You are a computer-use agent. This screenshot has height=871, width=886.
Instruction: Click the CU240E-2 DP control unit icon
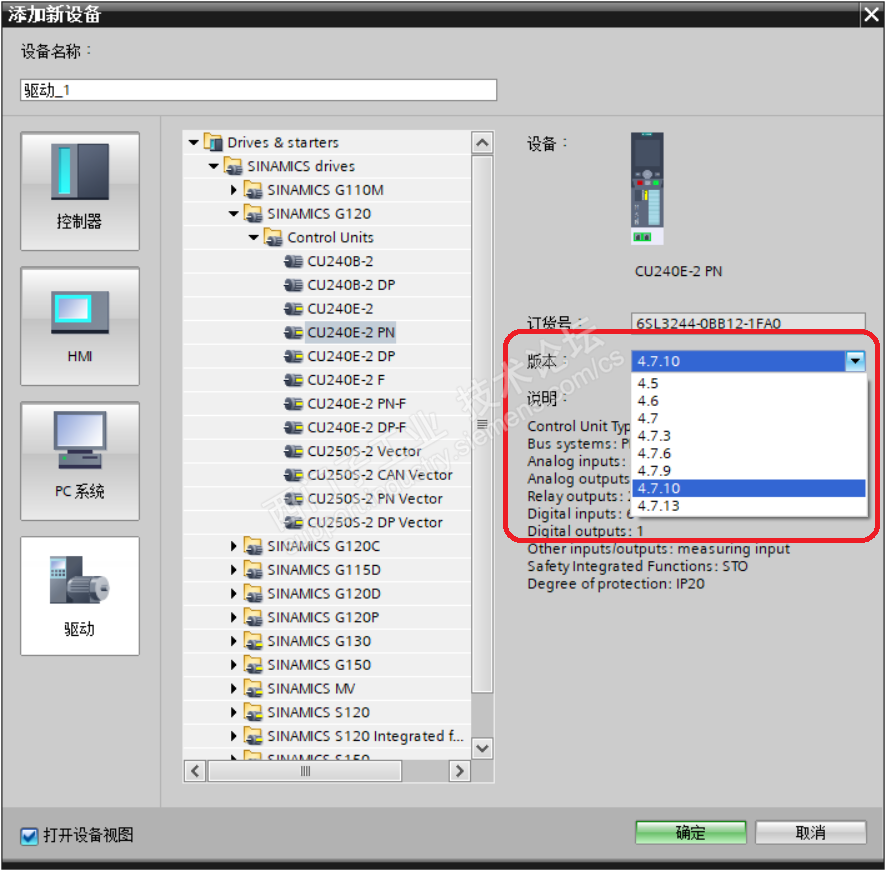[x=293, y=356]
